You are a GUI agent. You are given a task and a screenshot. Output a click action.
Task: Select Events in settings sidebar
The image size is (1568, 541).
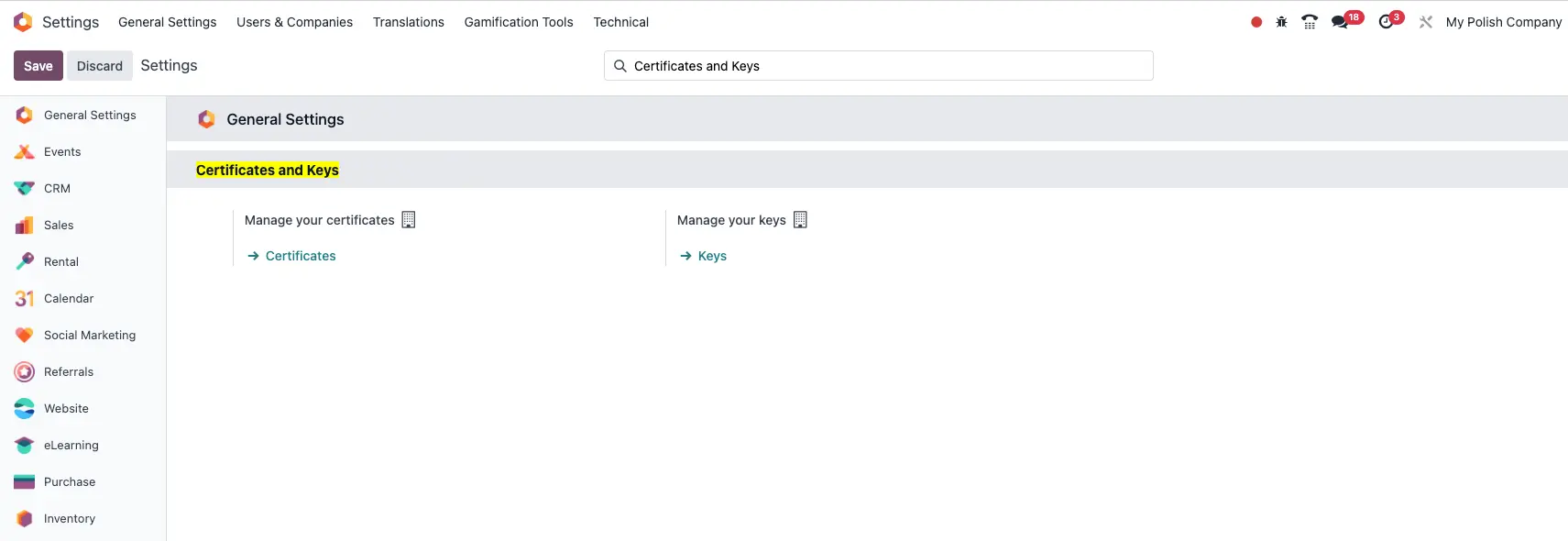click(62, 152)
